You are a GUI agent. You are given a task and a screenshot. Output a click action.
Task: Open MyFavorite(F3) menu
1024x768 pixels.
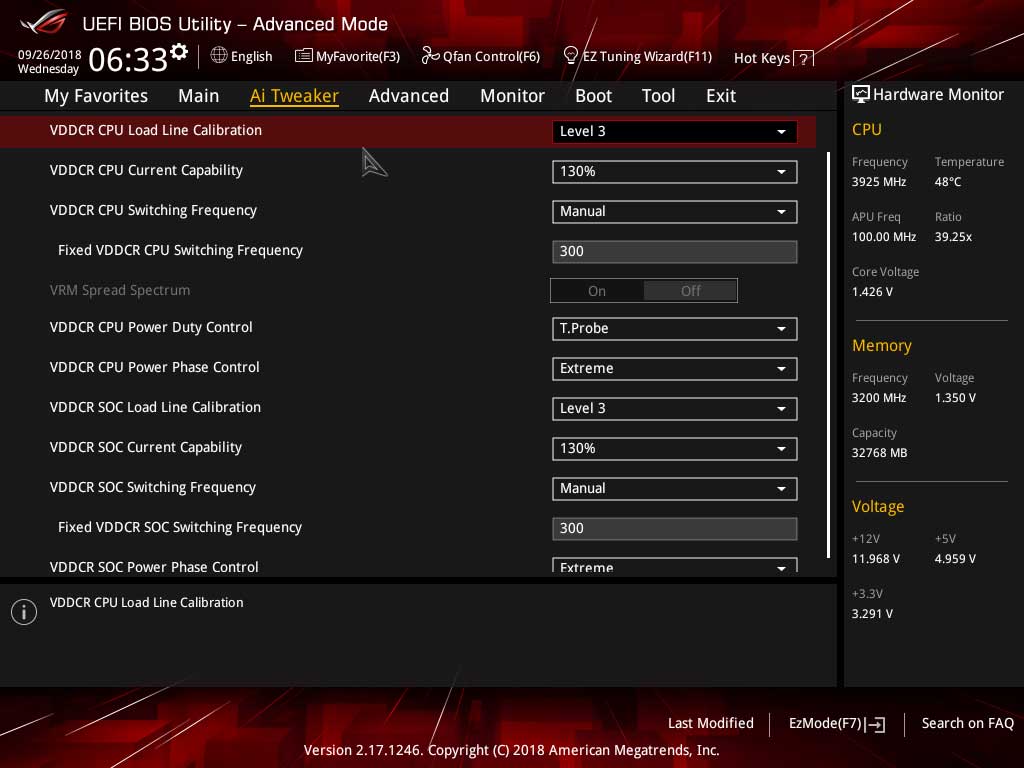(347, 56)
